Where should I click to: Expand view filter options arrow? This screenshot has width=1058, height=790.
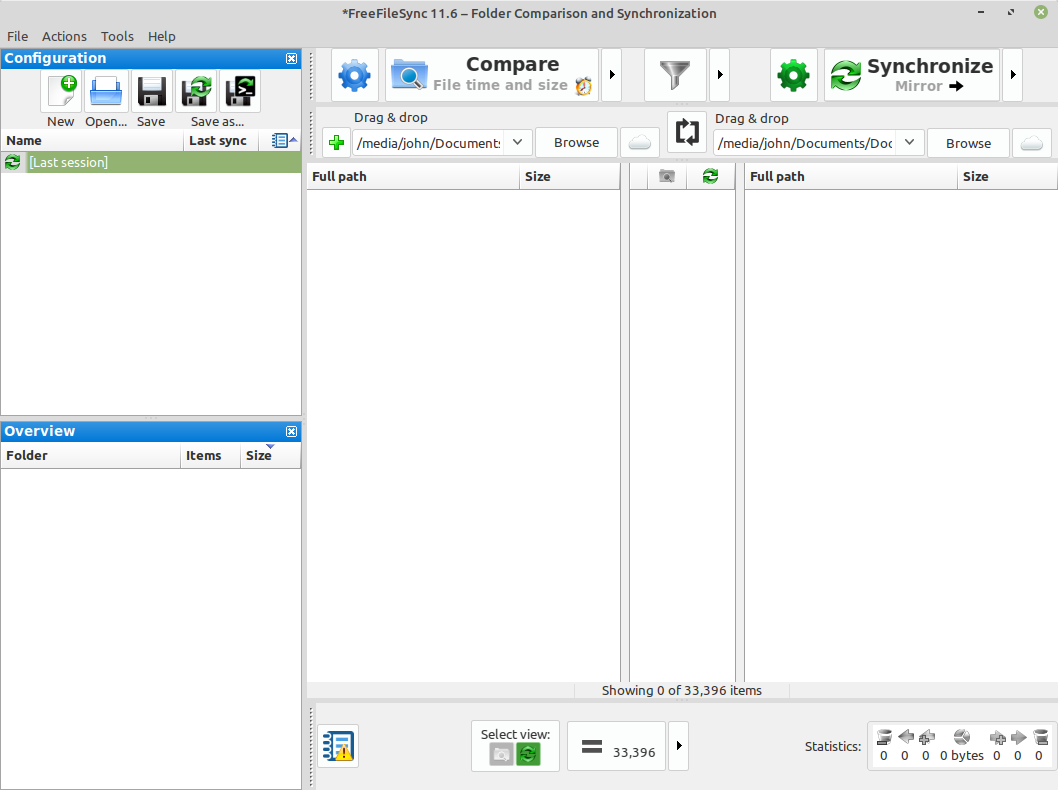(679, 746)
